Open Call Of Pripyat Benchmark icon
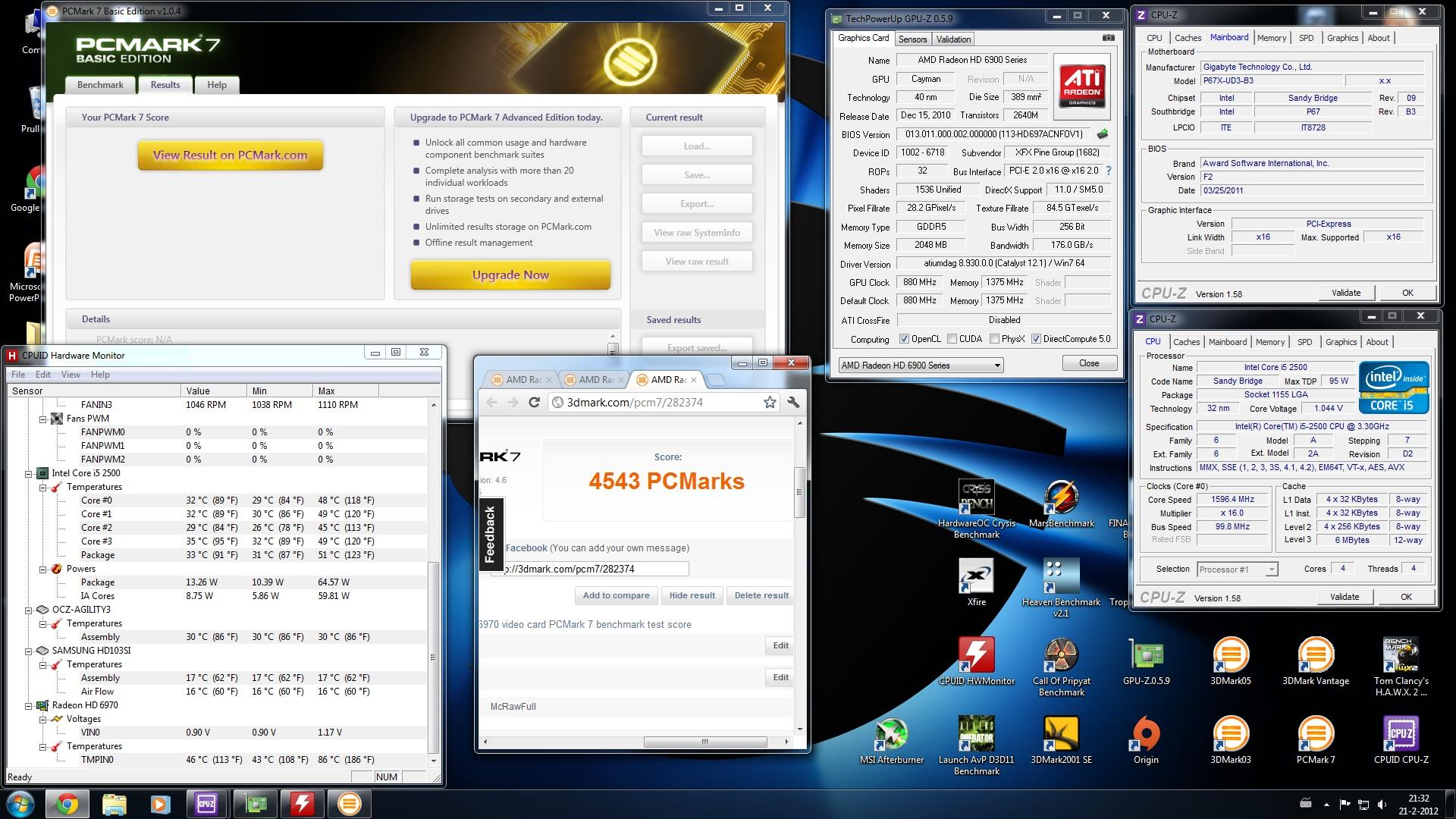Image resolution: width=1456 pixels, height=819 pixels. click(1061, 667)
